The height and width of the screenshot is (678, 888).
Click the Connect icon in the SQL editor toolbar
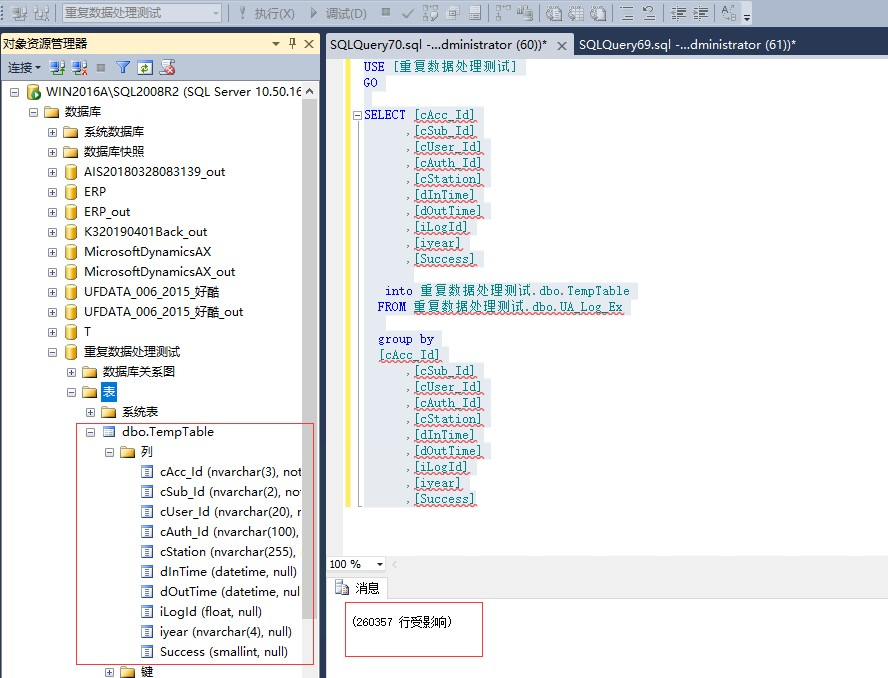[x=20, y=12]
